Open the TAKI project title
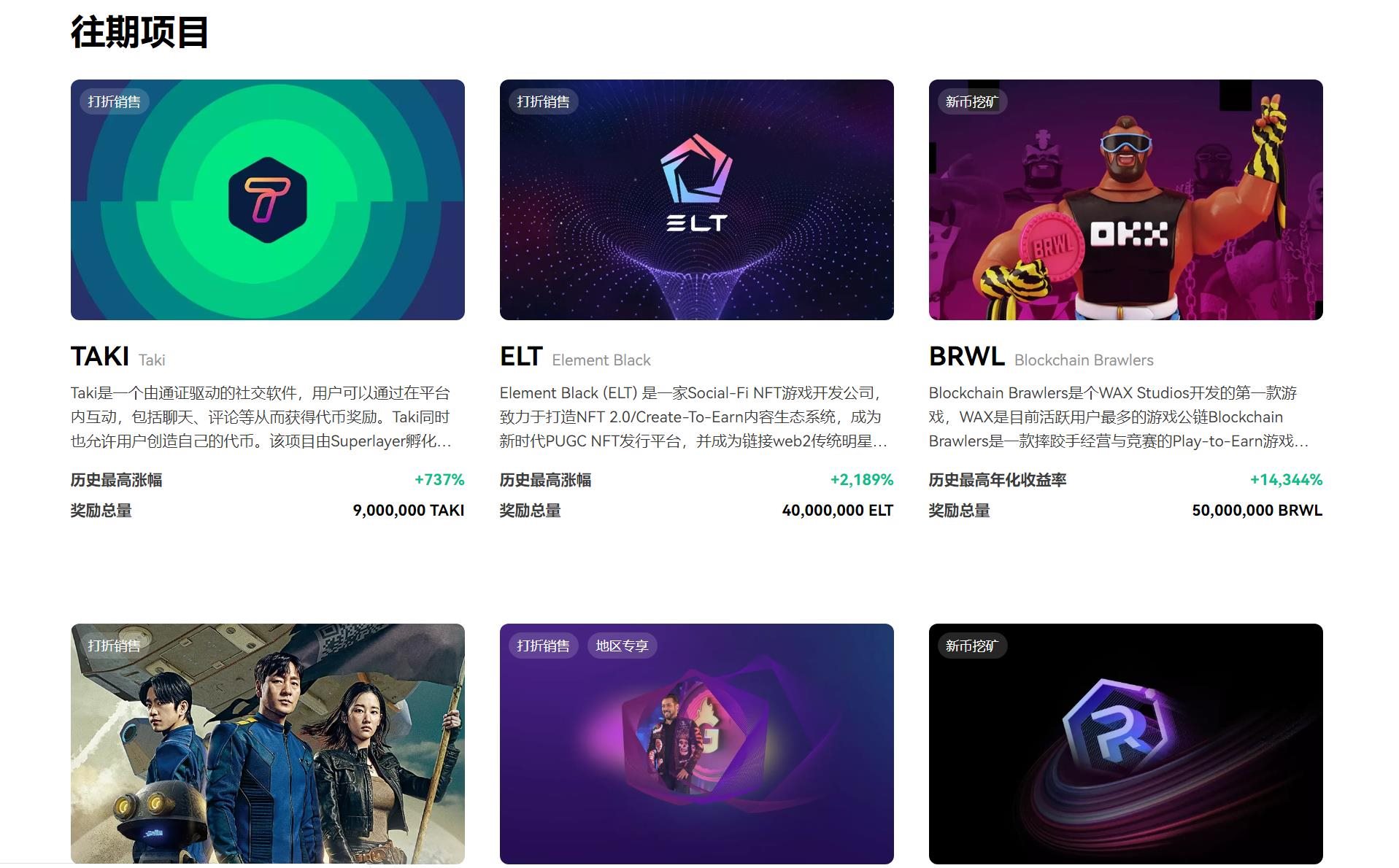 point(100,357)
